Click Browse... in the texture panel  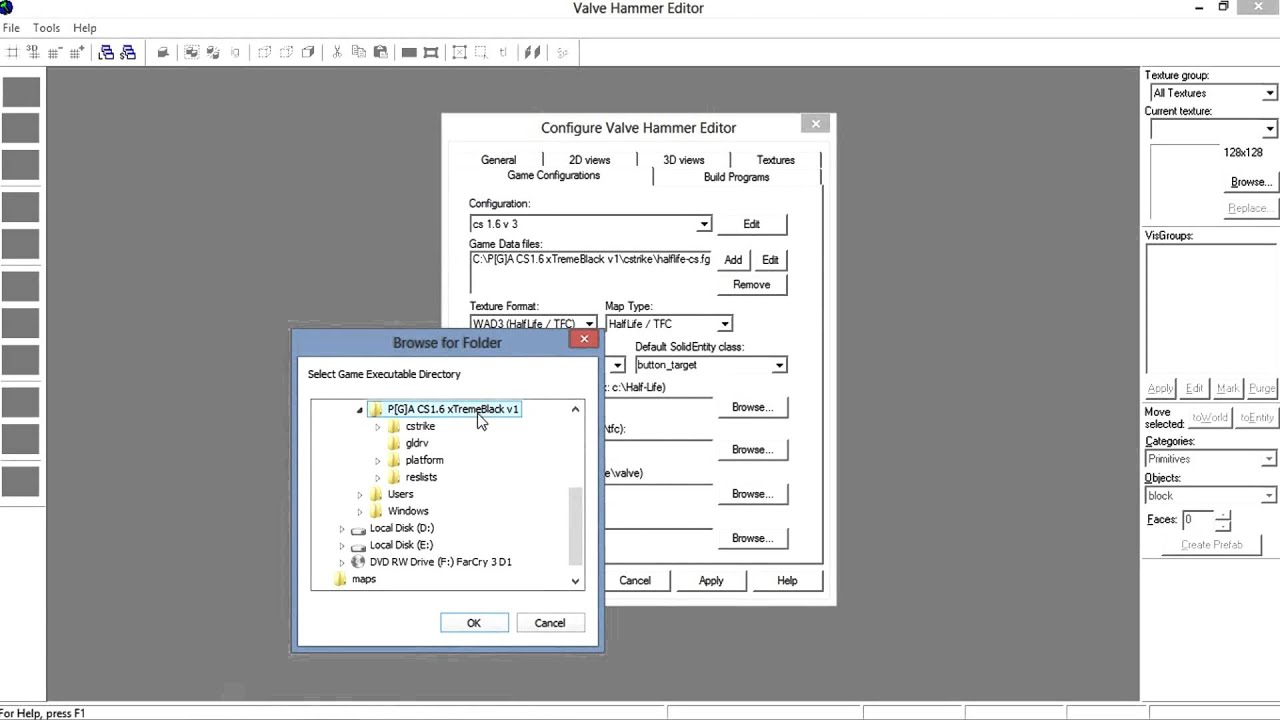(1251, 182)
